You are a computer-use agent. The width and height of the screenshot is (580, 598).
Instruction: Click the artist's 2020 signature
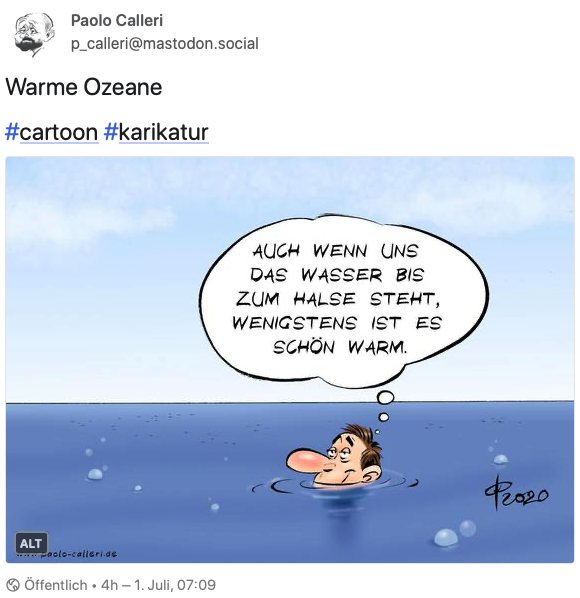click(517, 493)
